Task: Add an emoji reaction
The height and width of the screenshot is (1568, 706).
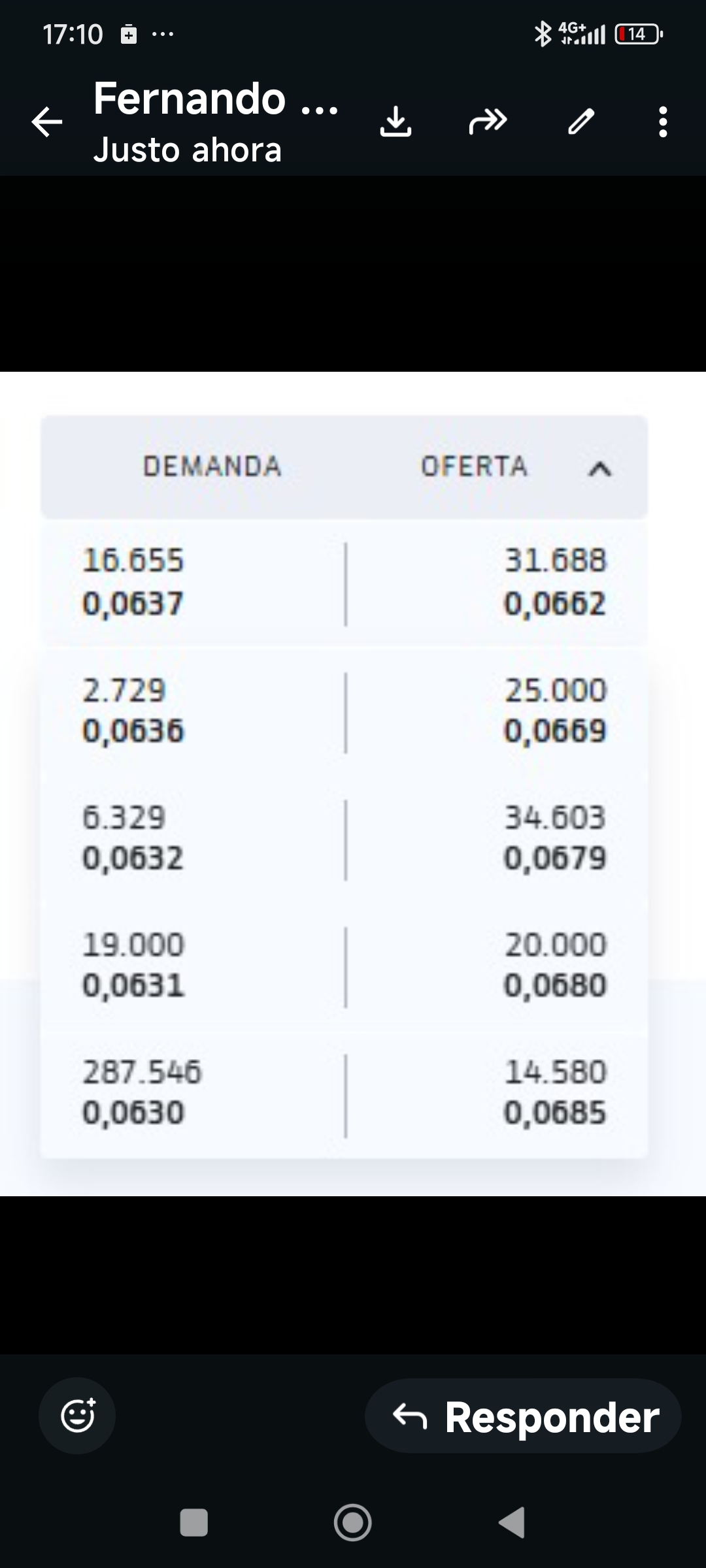Action: click(x=78, y=1415)
